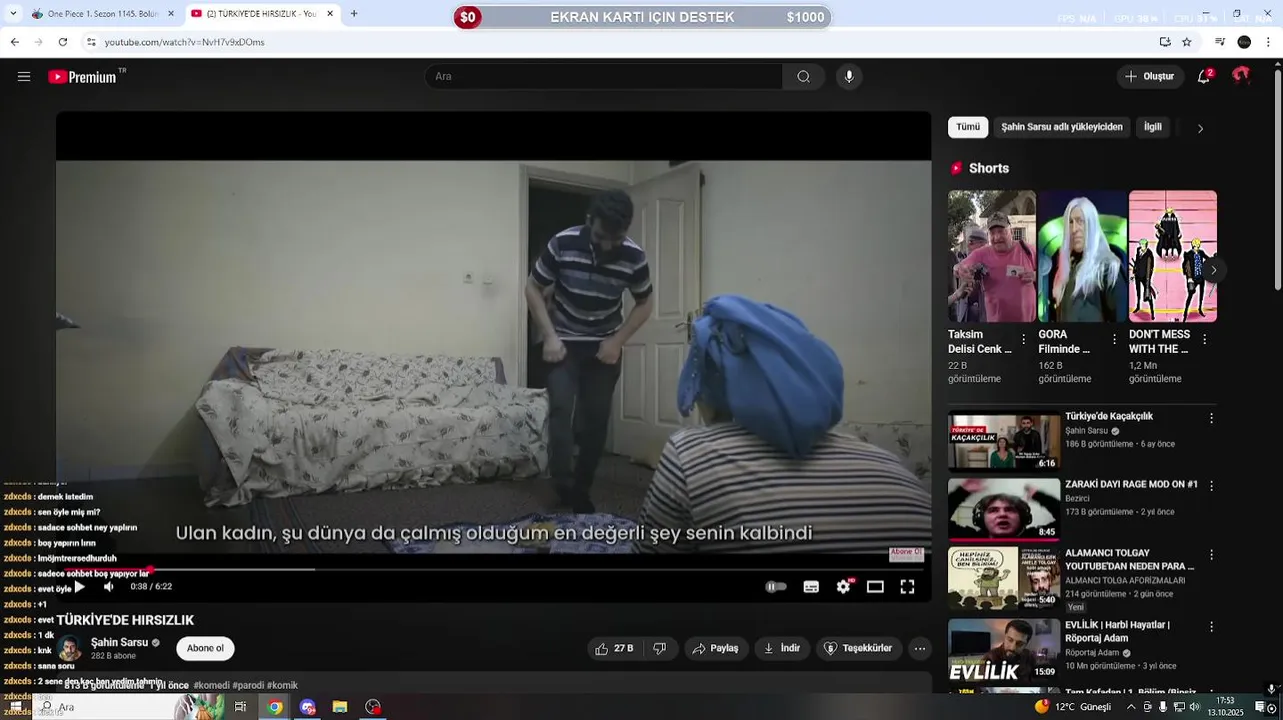Open Chrome three-dot menu
The image size is (1283, 720).
click(x=1269, y=42)
